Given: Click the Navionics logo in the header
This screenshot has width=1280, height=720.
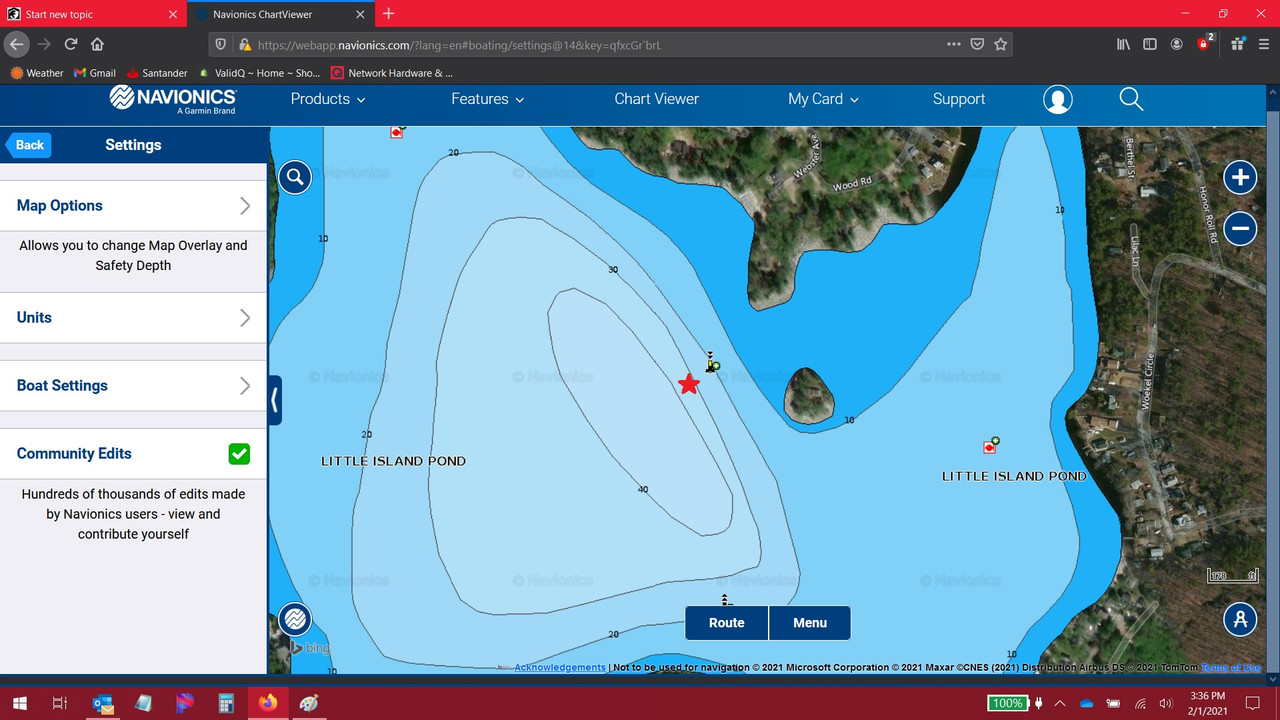Looking at the screenshot, I should [173, 100].
